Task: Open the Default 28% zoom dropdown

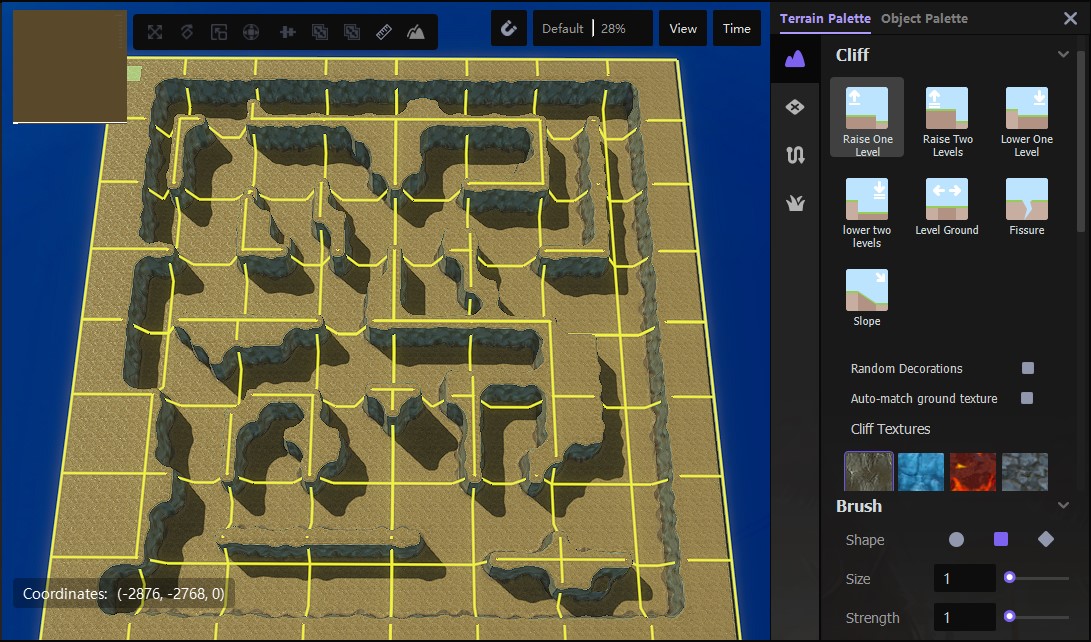Action: (592, 29)
